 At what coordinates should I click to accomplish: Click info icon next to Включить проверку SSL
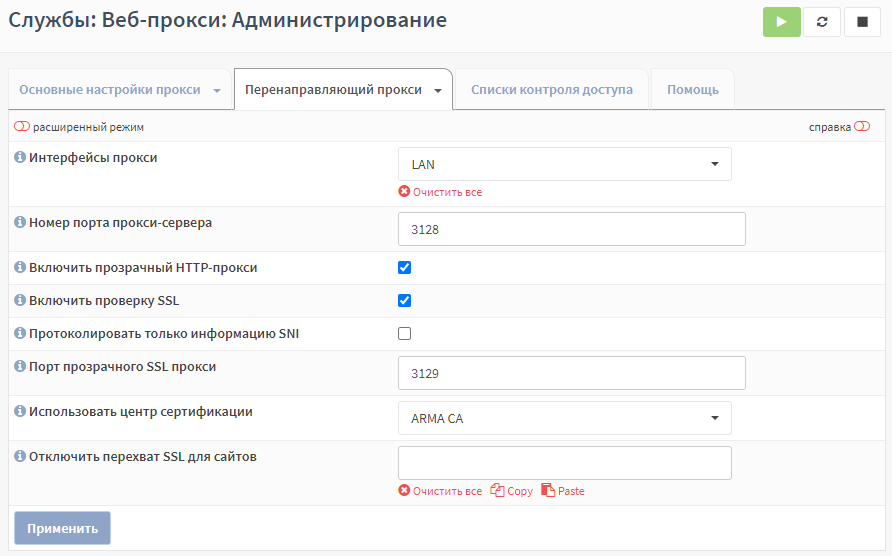[20, 300]
